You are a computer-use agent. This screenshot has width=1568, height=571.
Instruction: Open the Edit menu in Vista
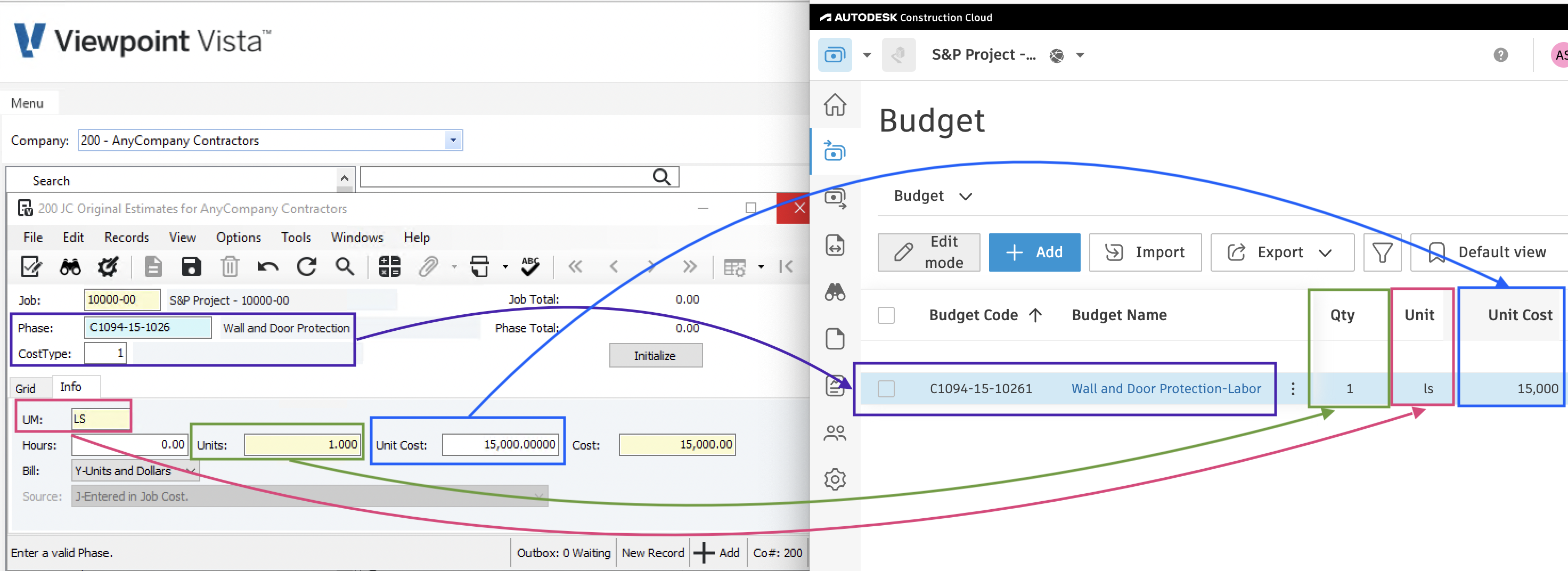73,238
